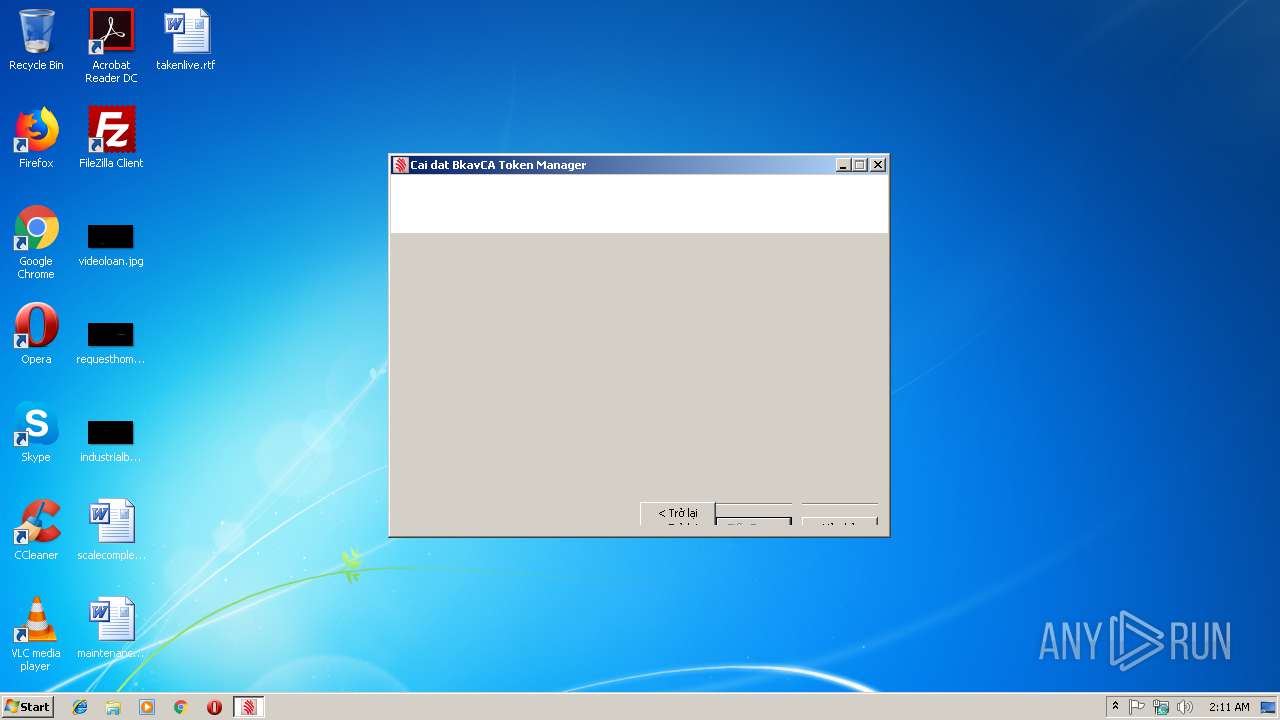The width and height of the screenshot is (1280, 720).
Task: Click the Show desktop button
Action: [1270, 707]
